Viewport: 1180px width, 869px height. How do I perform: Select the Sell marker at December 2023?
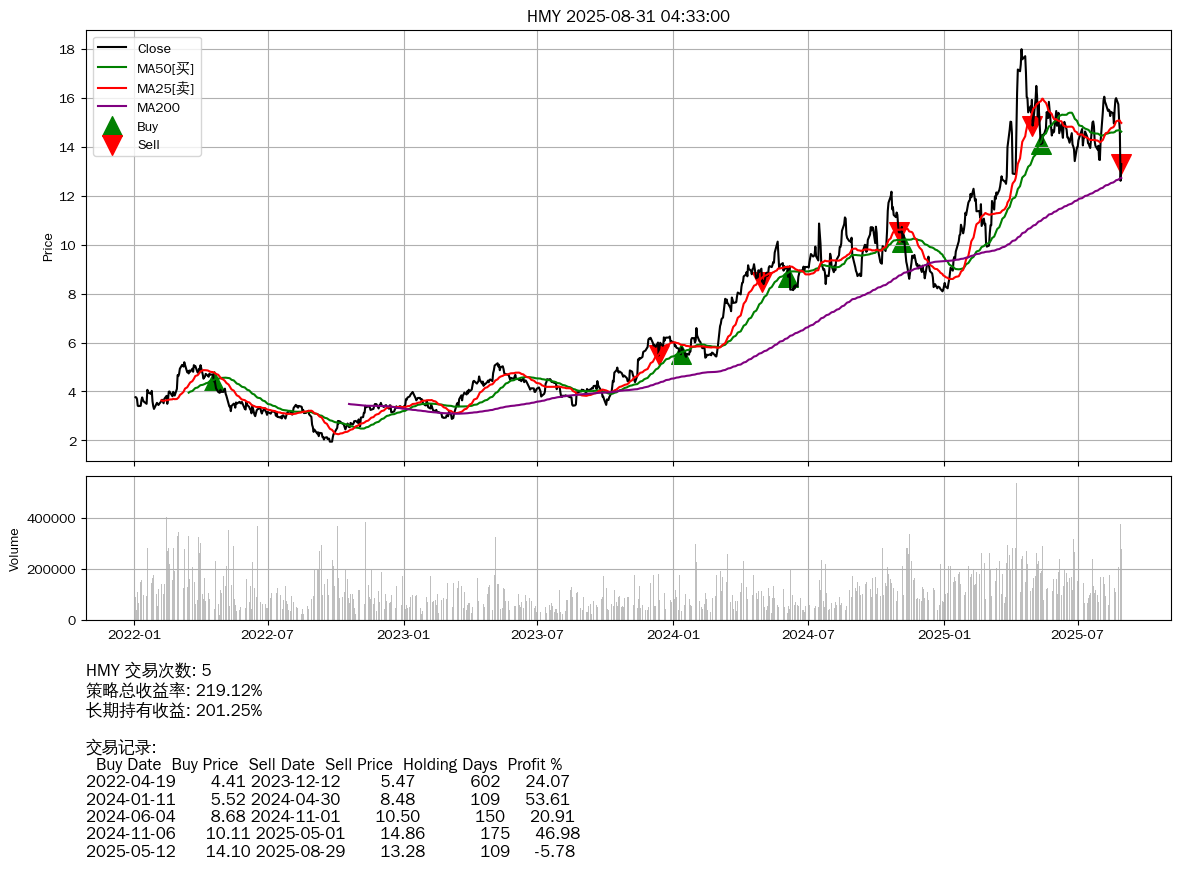pos(659,354)
